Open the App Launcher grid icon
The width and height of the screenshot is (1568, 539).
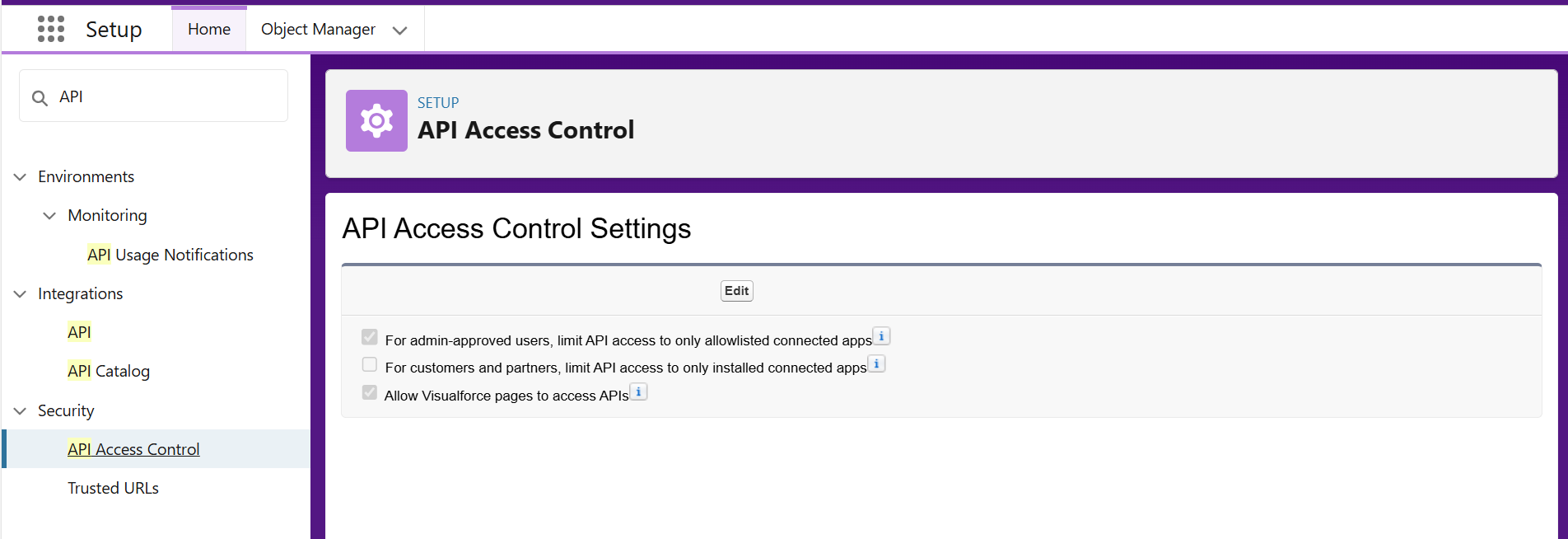point(51,29)
